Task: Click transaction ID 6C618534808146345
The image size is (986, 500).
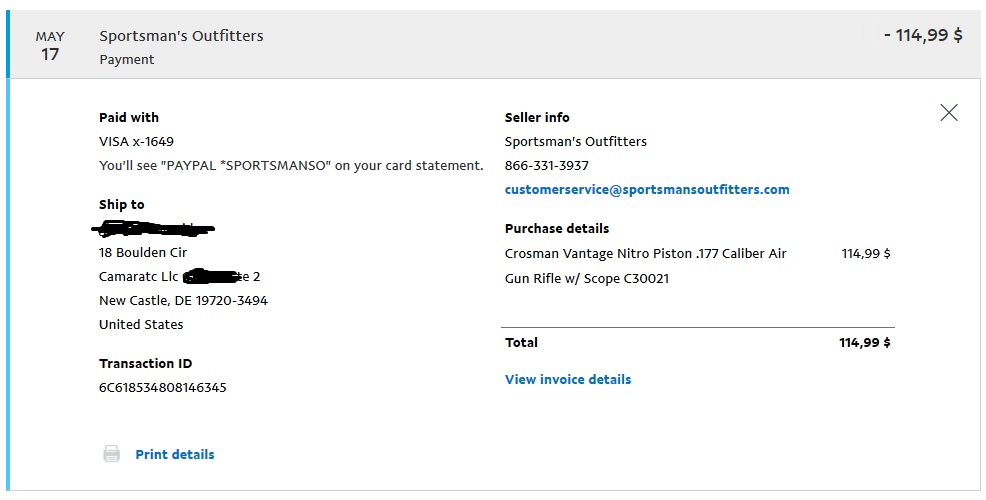Action: pos(162,387)
